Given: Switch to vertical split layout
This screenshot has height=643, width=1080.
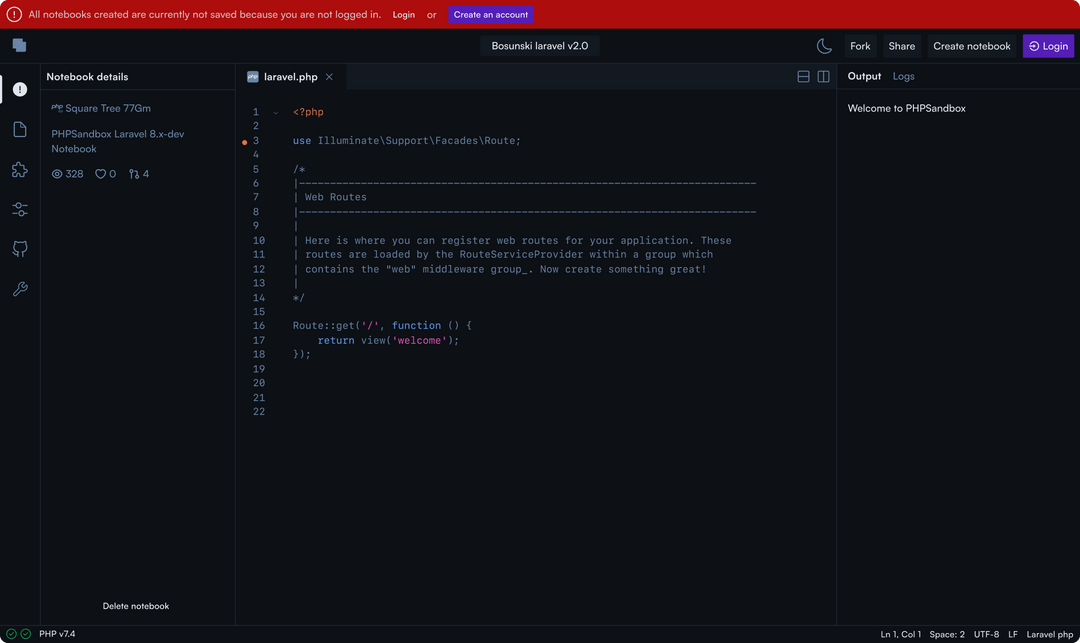Looking at the screenshot, I should point(823,77).
